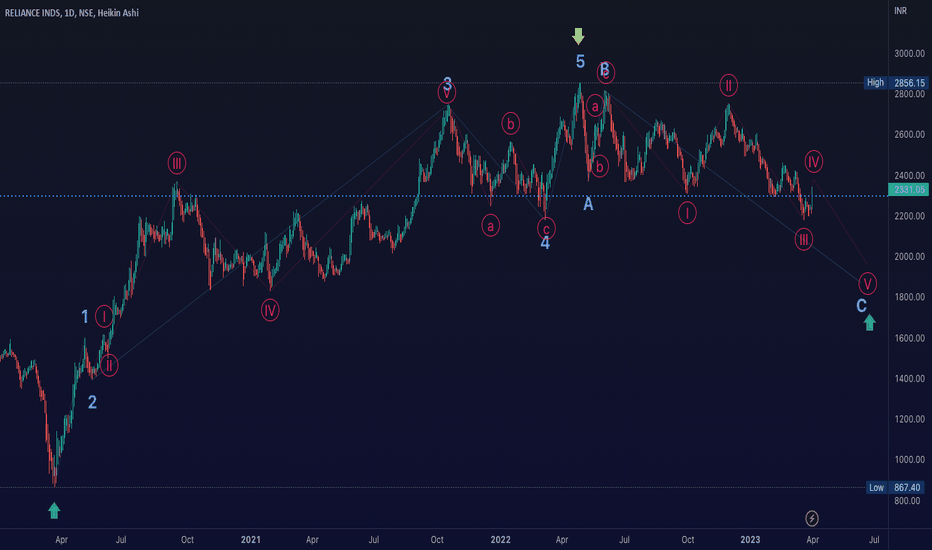Click the 1400.00 price axis label

pyautogui.click(x=909, y=378)
